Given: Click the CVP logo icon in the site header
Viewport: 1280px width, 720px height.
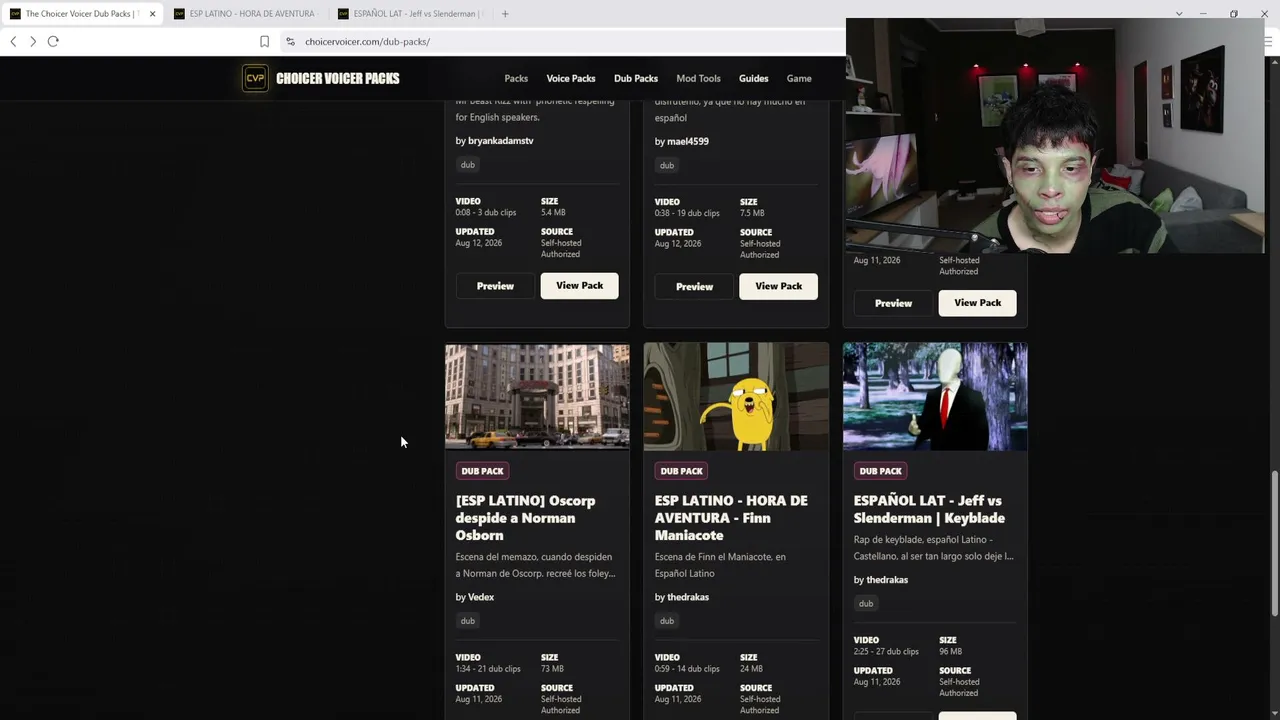Looking at the screenshot, I should pos(255,78).
